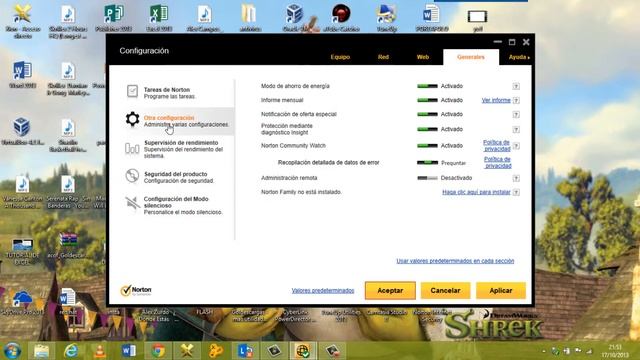Select the Publisher 2013 desktop shortcut

[x=113, y=18]
